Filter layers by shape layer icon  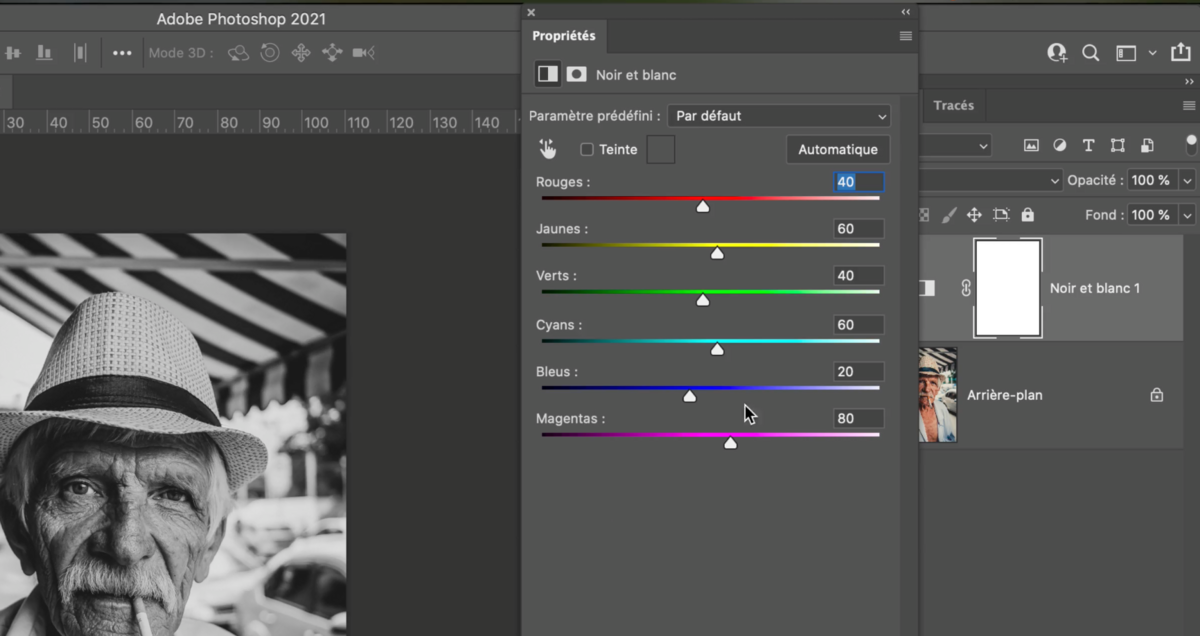pos(1118,145)
